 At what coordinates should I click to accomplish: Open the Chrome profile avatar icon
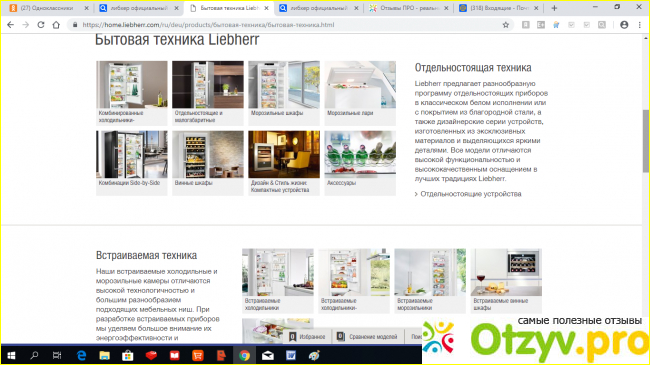click(624, 25)
